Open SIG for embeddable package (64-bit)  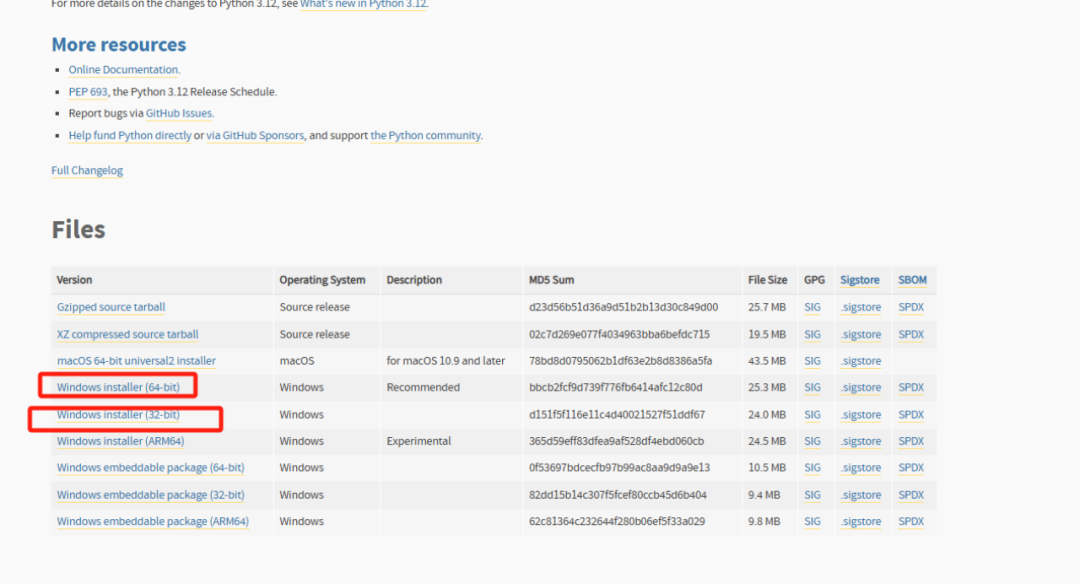tap(812, 468)
